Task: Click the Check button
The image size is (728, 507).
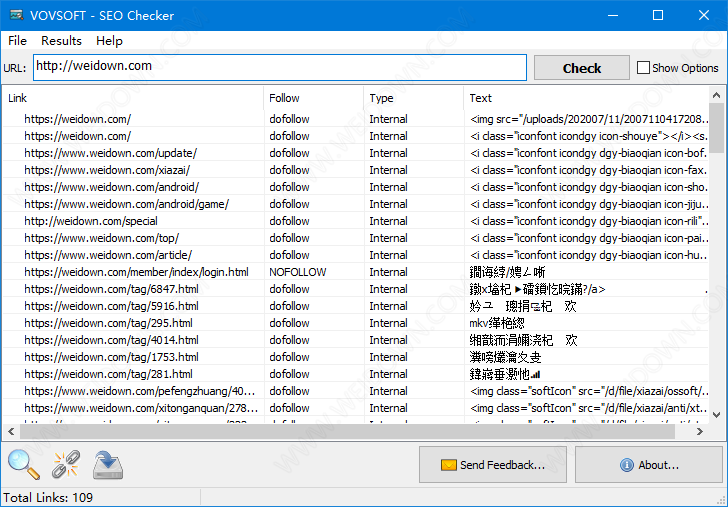Action: 582,68
